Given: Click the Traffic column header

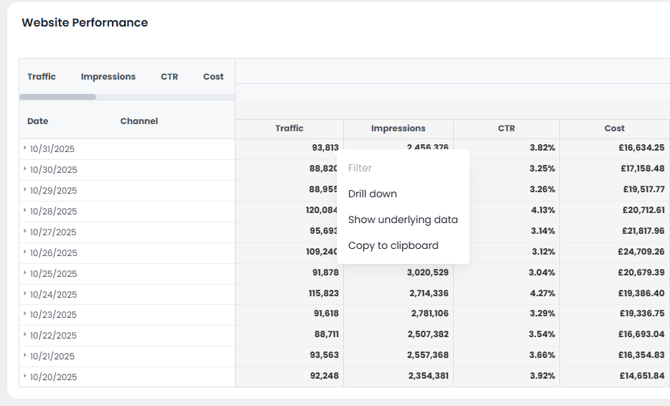Looking at the screenshot, I should point(289,128).
